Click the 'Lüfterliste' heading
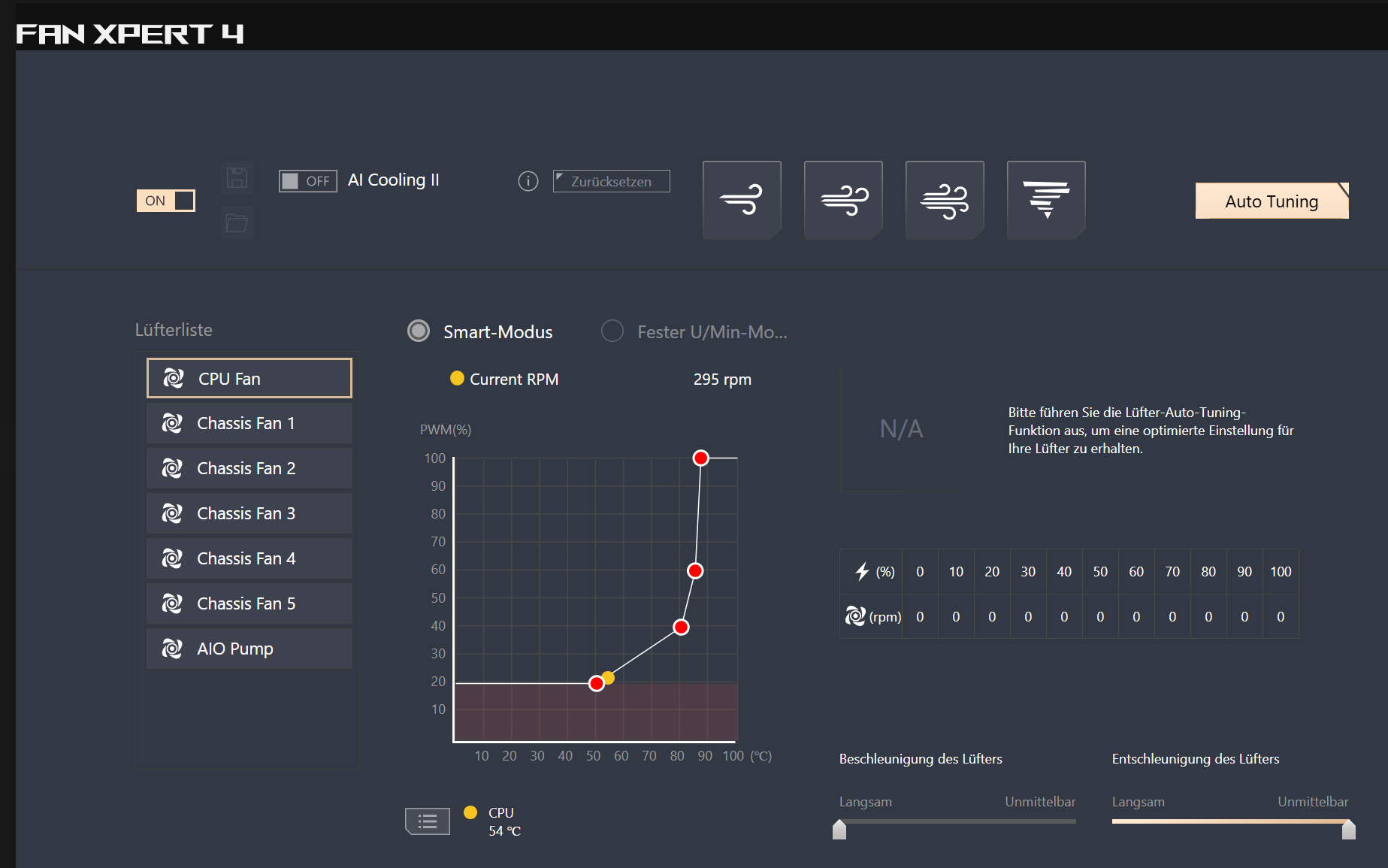This screenshot has width=1388, height=868. (x=174, y=330)
